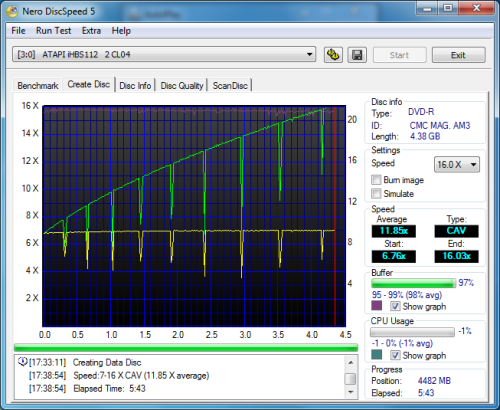500x410 pixels.
Task: Uncheck Show graph under CPU Usage
Action: click(x=395, y=355)
